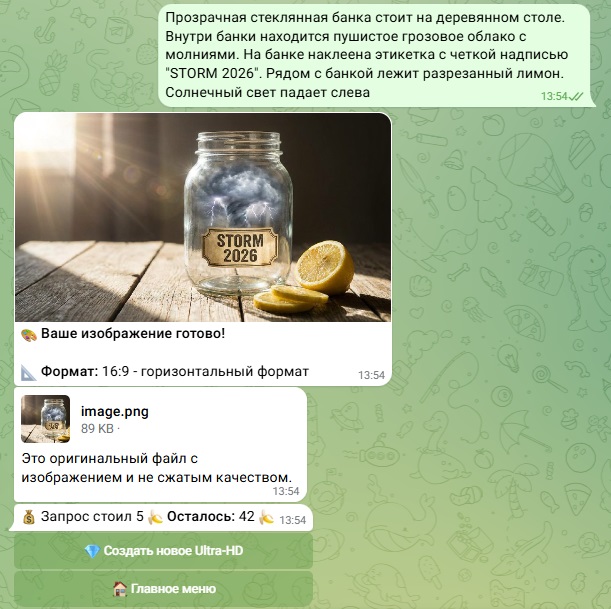Click the cut lemon half in the picture
This screenshot has height=609, width=611.
pyautogui.click(x=325, y=267)
